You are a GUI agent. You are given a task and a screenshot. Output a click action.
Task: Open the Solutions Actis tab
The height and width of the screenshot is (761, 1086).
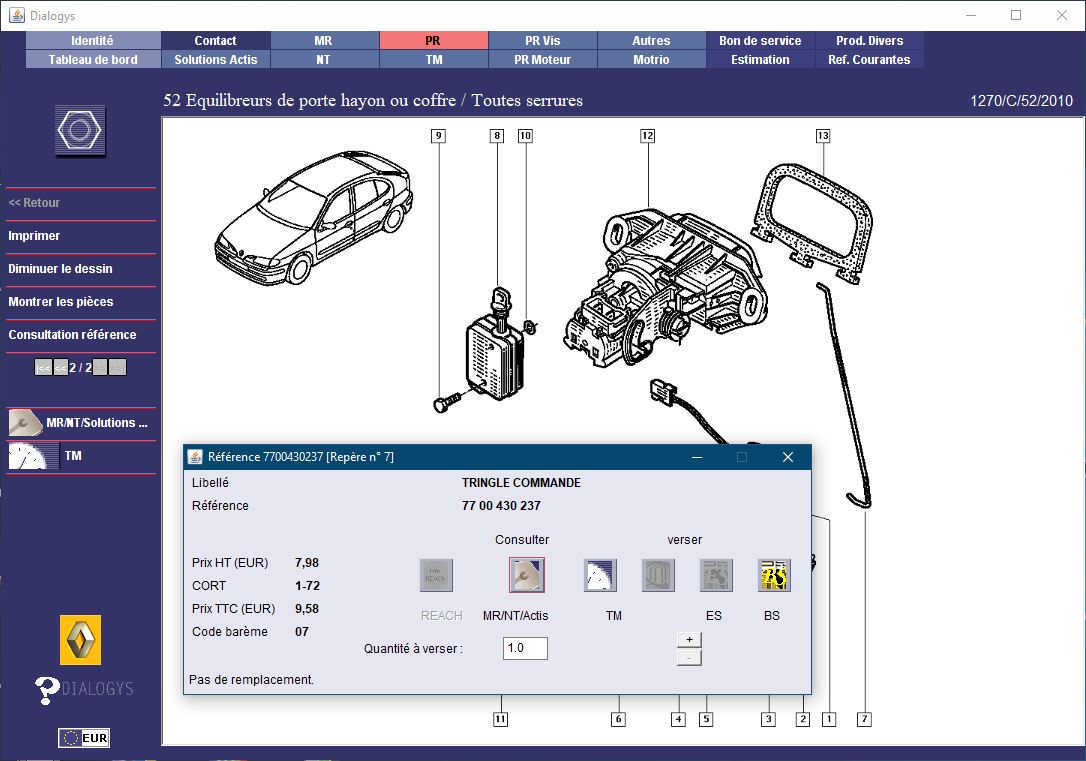[x=215, y=60]
